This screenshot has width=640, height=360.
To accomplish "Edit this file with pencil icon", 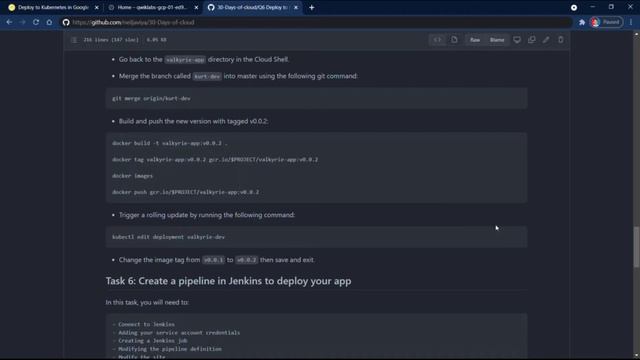I will pyautogui.click(x=546, y=40).
